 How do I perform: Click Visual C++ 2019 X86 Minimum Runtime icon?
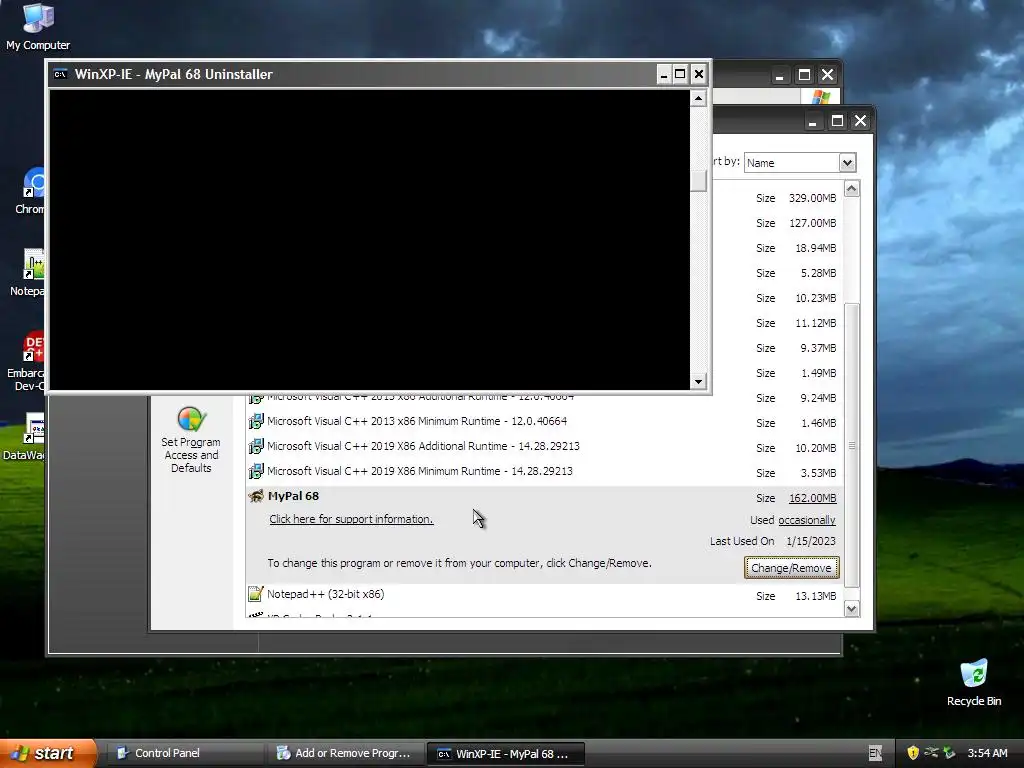pyautogui.click(x=256, y=471)
